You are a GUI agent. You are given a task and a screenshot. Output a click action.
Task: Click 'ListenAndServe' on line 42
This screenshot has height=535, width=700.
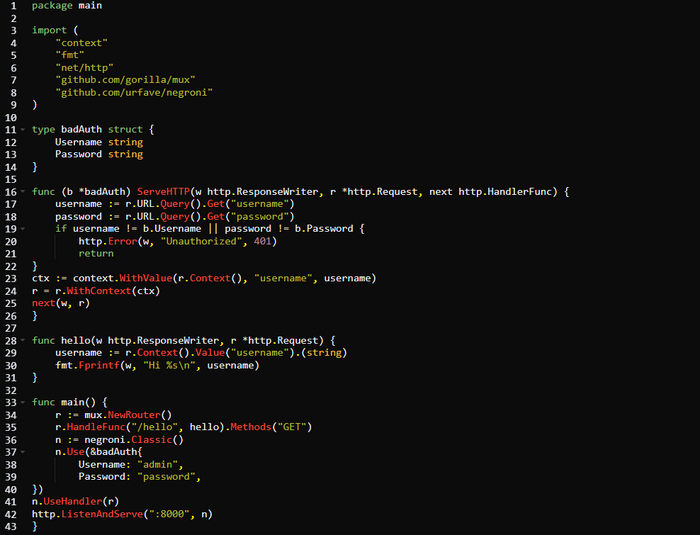(102, 514)
